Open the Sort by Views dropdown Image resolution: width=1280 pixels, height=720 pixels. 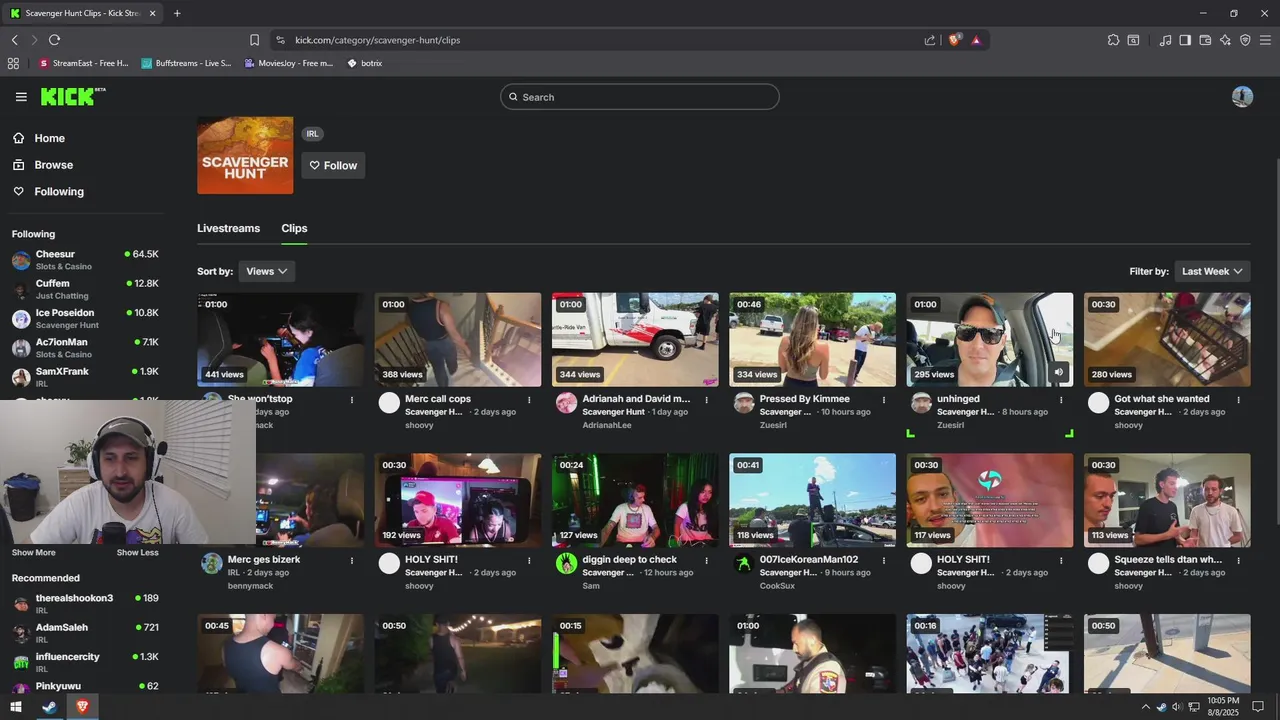click(267, 271)
